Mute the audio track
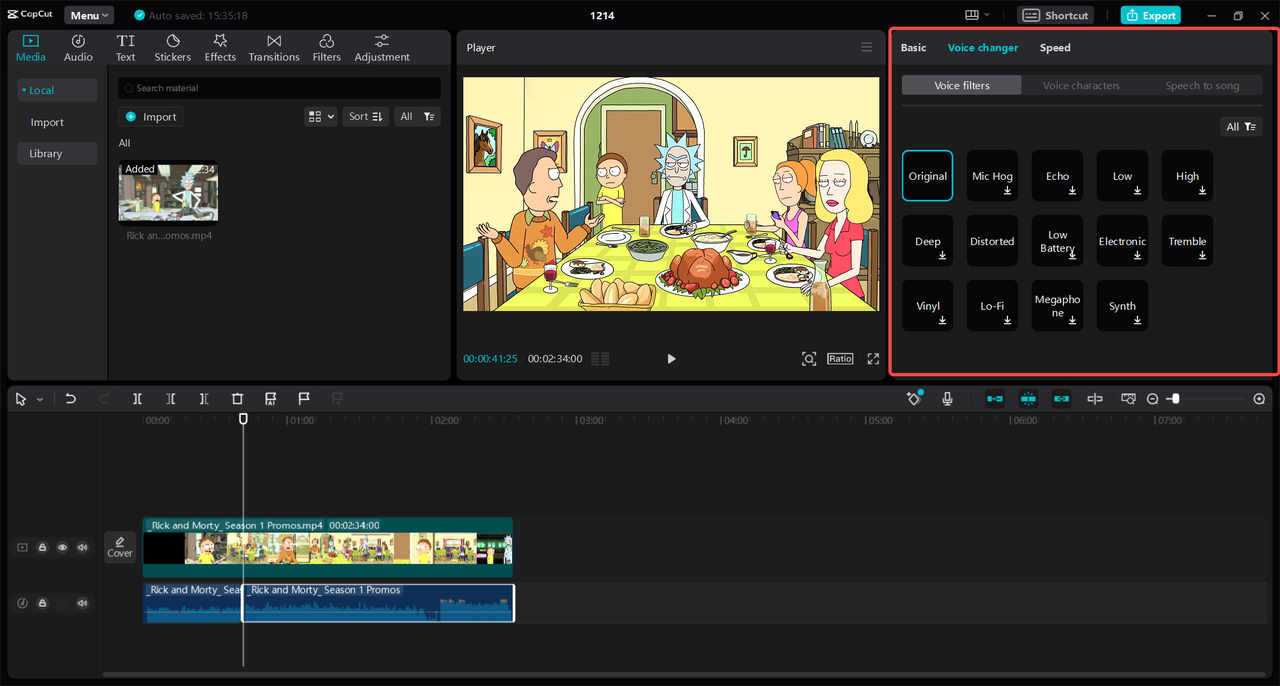 (x=82, y=603)
